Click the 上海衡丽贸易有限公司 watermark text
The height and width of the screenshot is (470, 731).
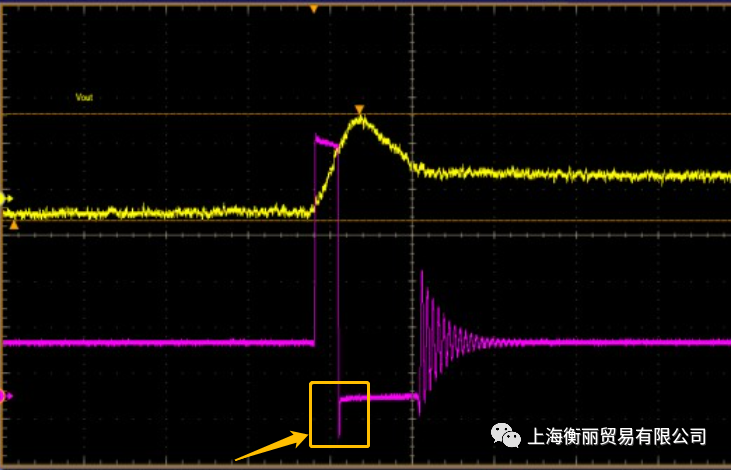click(616, 437)
